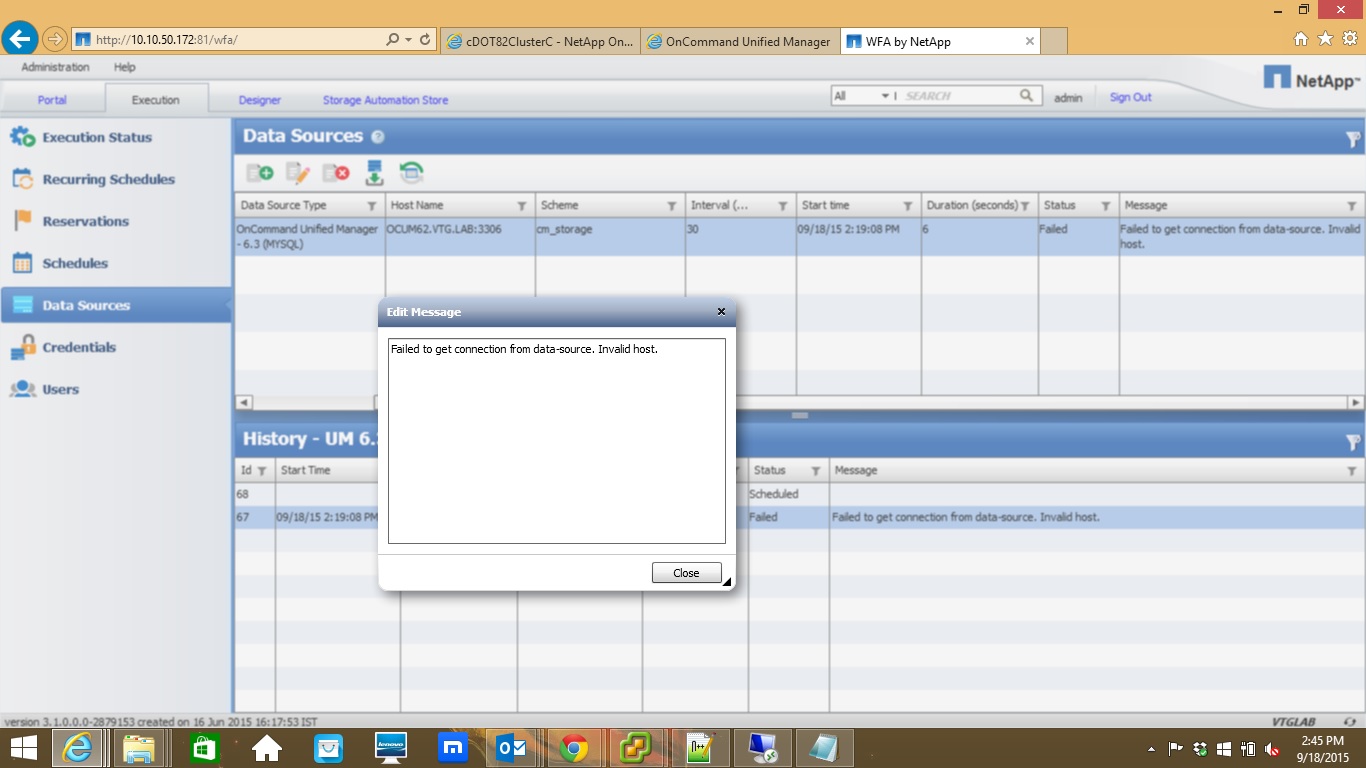Reset the data source scheme
Viewport: 1366px width, 768px height.
click(411, 172)
